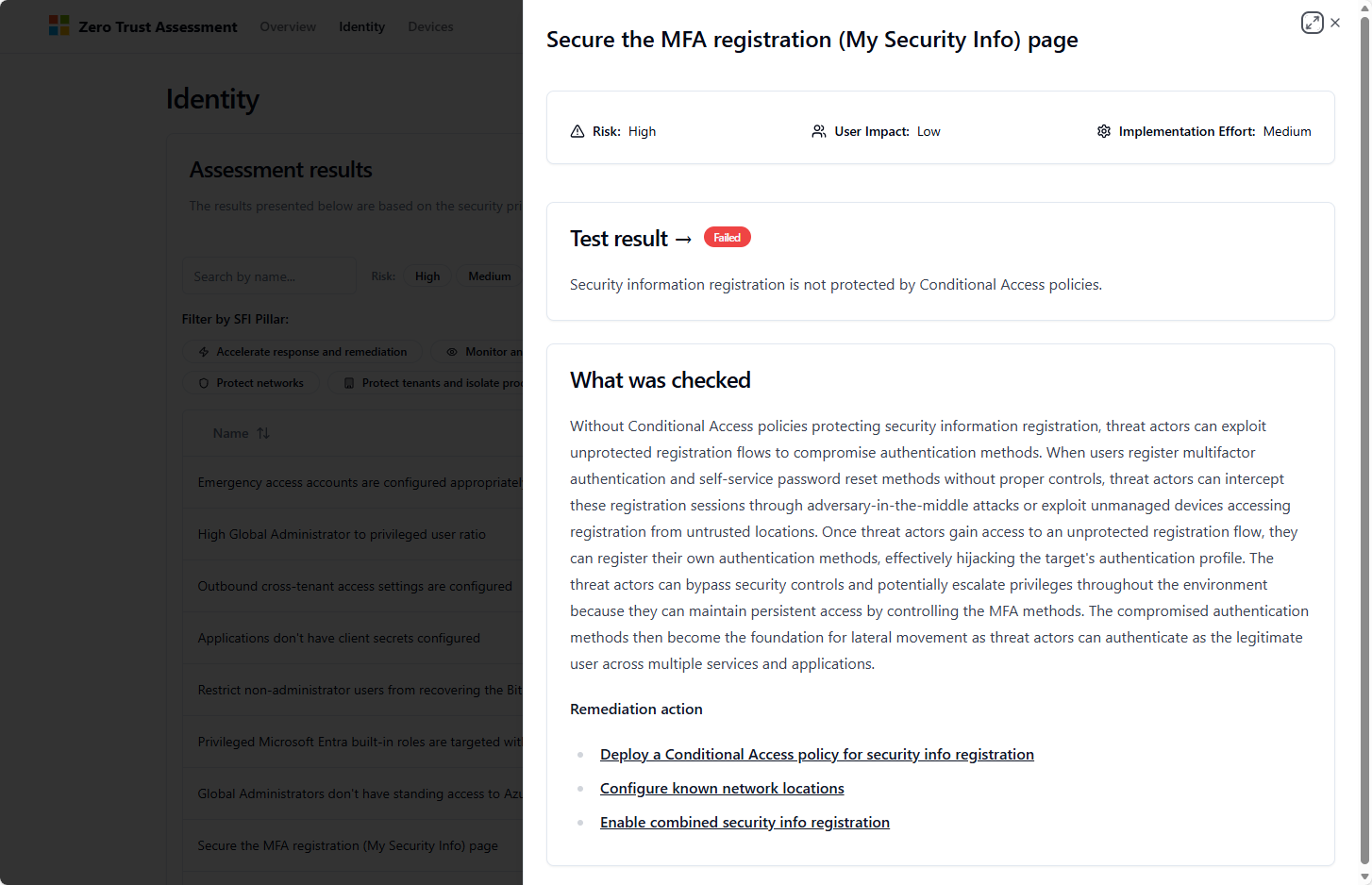Expand the detail panel to fullscreen

point(1312,22)
